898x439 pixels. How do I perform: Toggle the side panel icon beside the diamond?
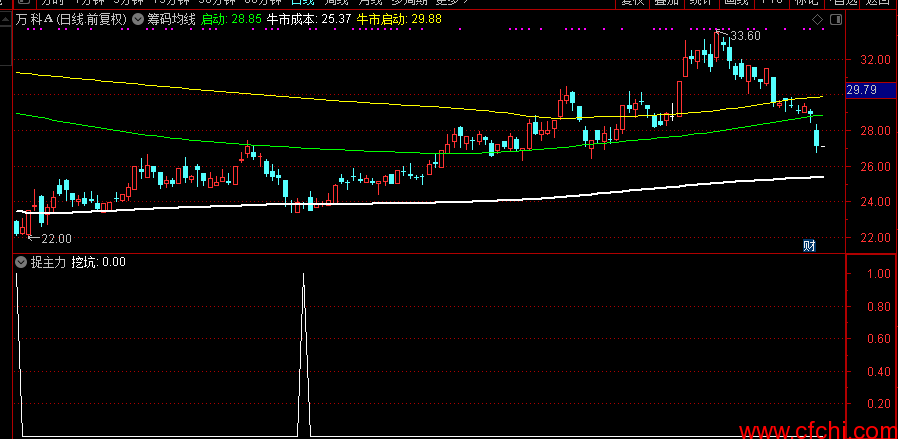click(x=836, y=20)
